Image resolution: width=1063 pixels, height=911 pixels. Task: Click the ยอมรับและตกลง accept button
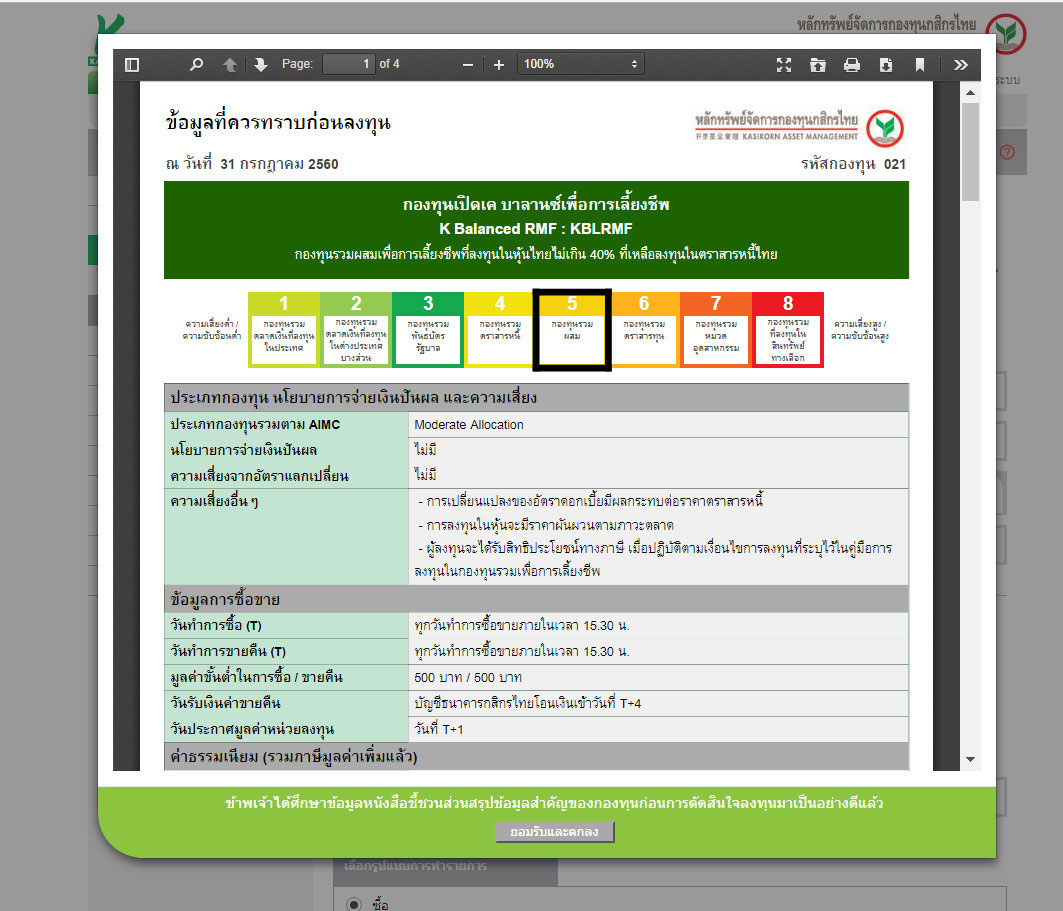554,832
